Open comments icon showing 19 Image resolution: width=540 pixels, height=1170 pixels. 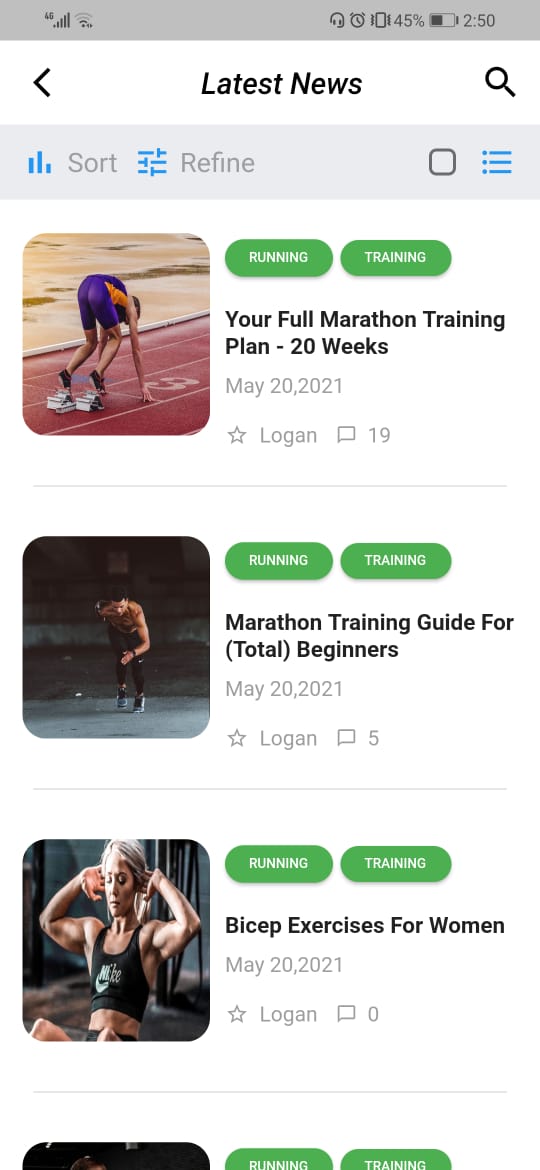(x=346, y=435)
